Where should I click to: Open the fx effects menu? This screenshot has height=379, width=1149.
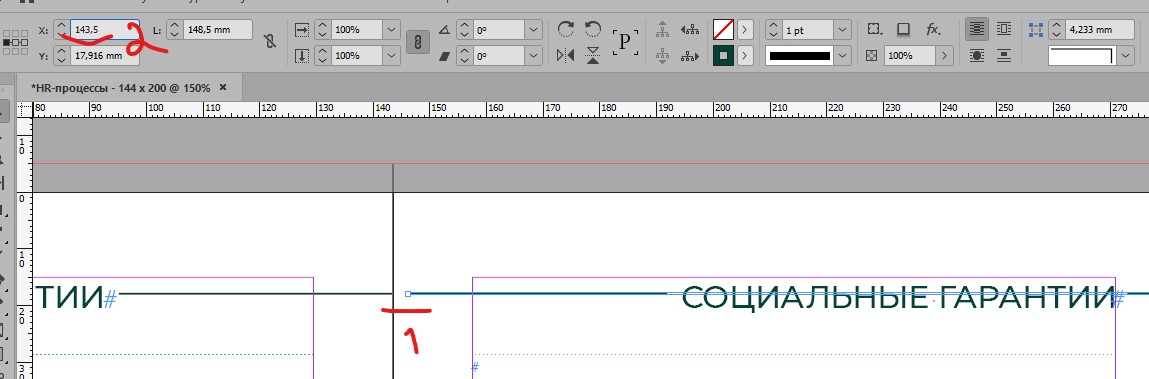pyautogui.click(x=933, y=29)
